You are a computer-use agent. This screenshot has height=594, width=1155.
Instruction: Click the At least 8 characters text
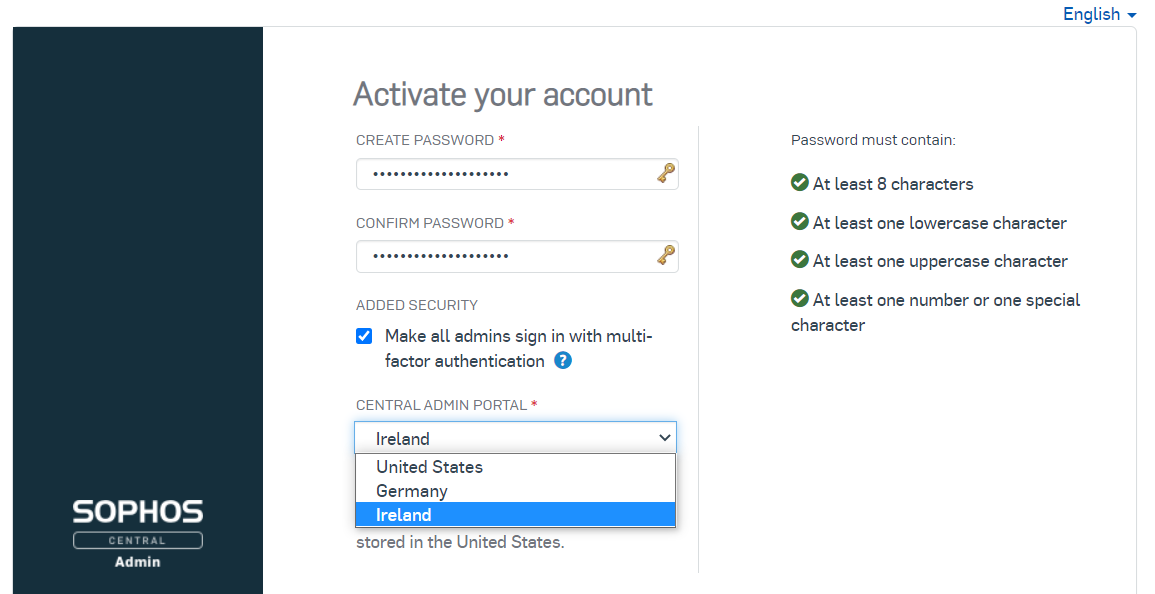coord(893,184)
